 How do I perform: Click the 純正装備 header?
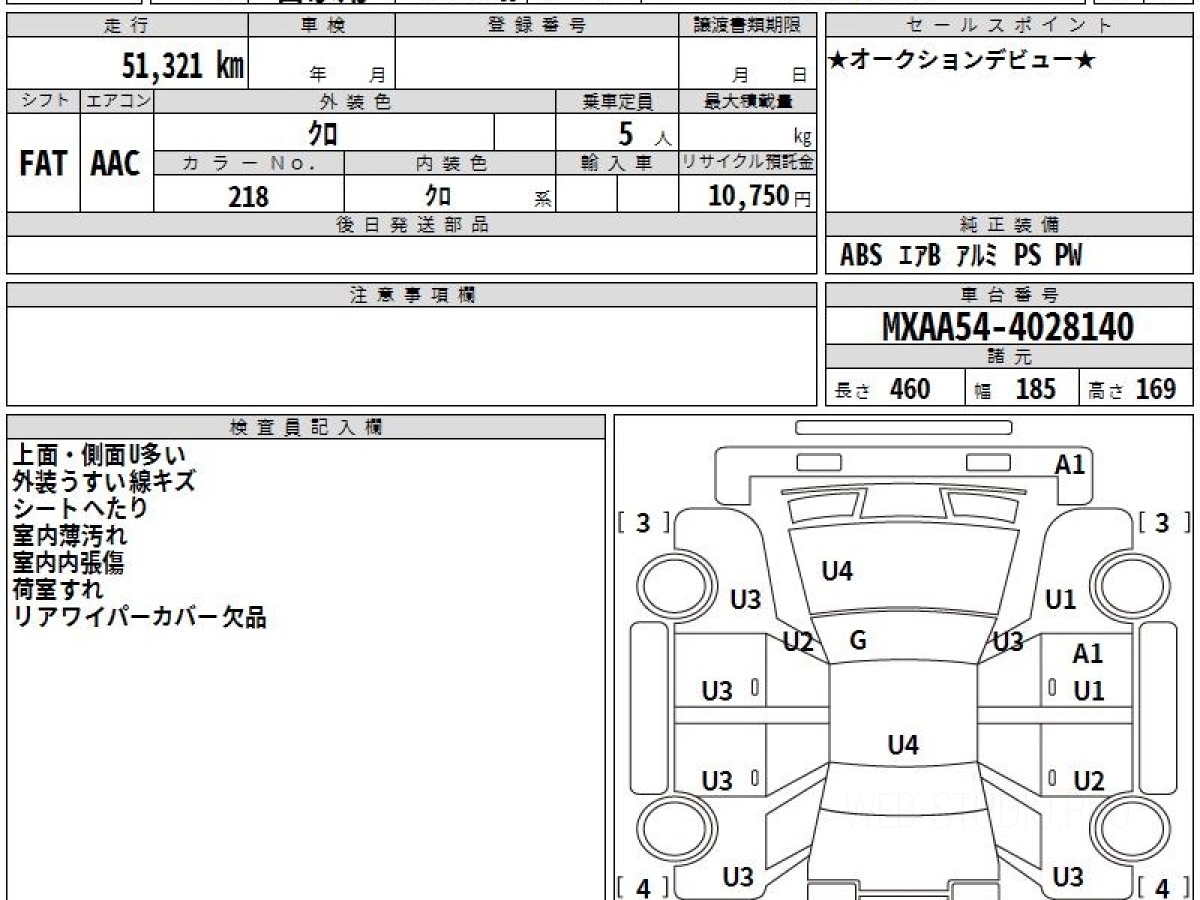1010,225
